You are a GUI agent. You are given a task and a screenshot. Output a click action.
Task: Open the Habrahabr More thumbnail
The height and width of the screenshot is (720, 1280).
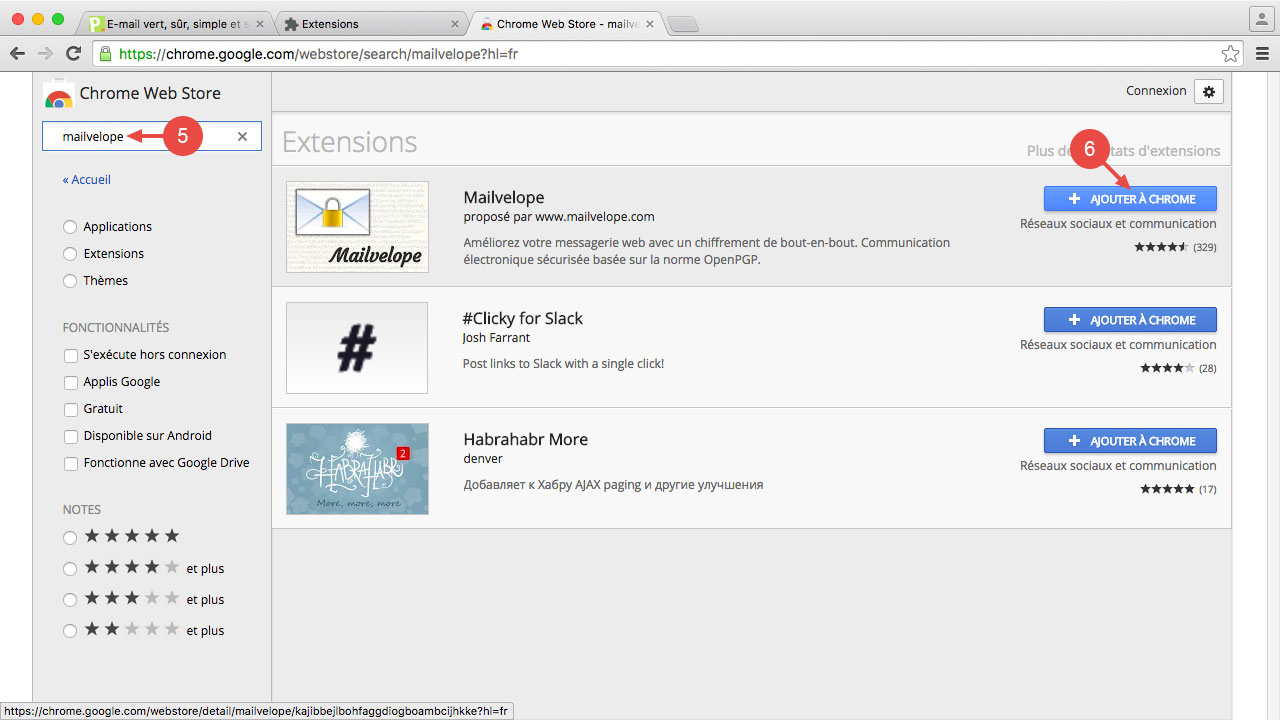(357, 469)
